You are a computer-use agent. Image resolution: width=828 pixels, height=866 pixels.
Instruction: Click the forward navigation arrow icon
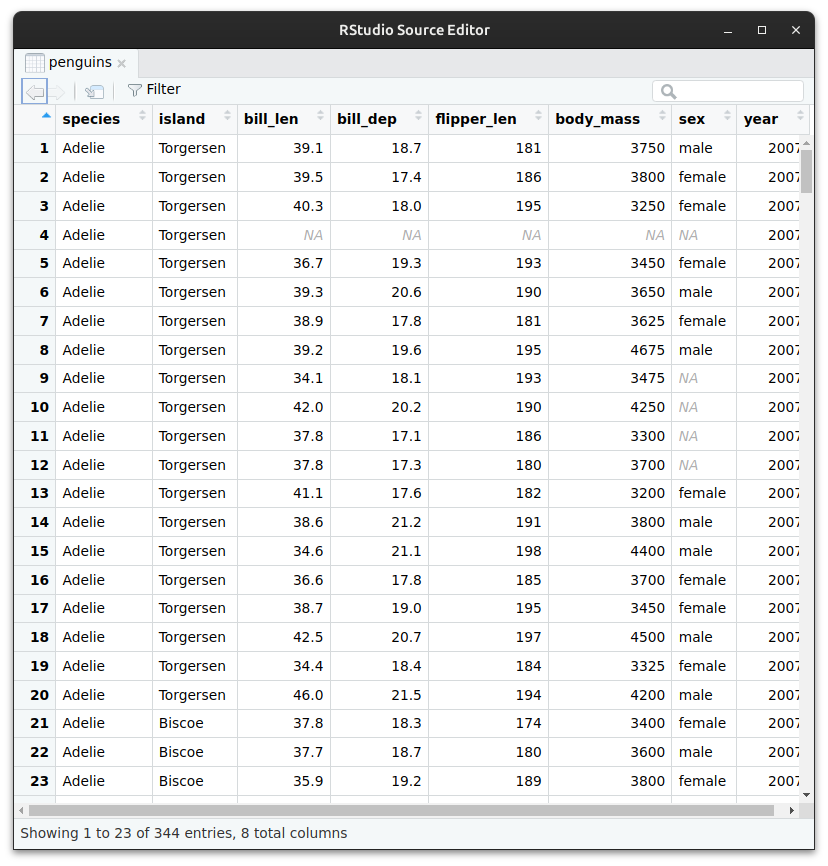click(57, 92)
